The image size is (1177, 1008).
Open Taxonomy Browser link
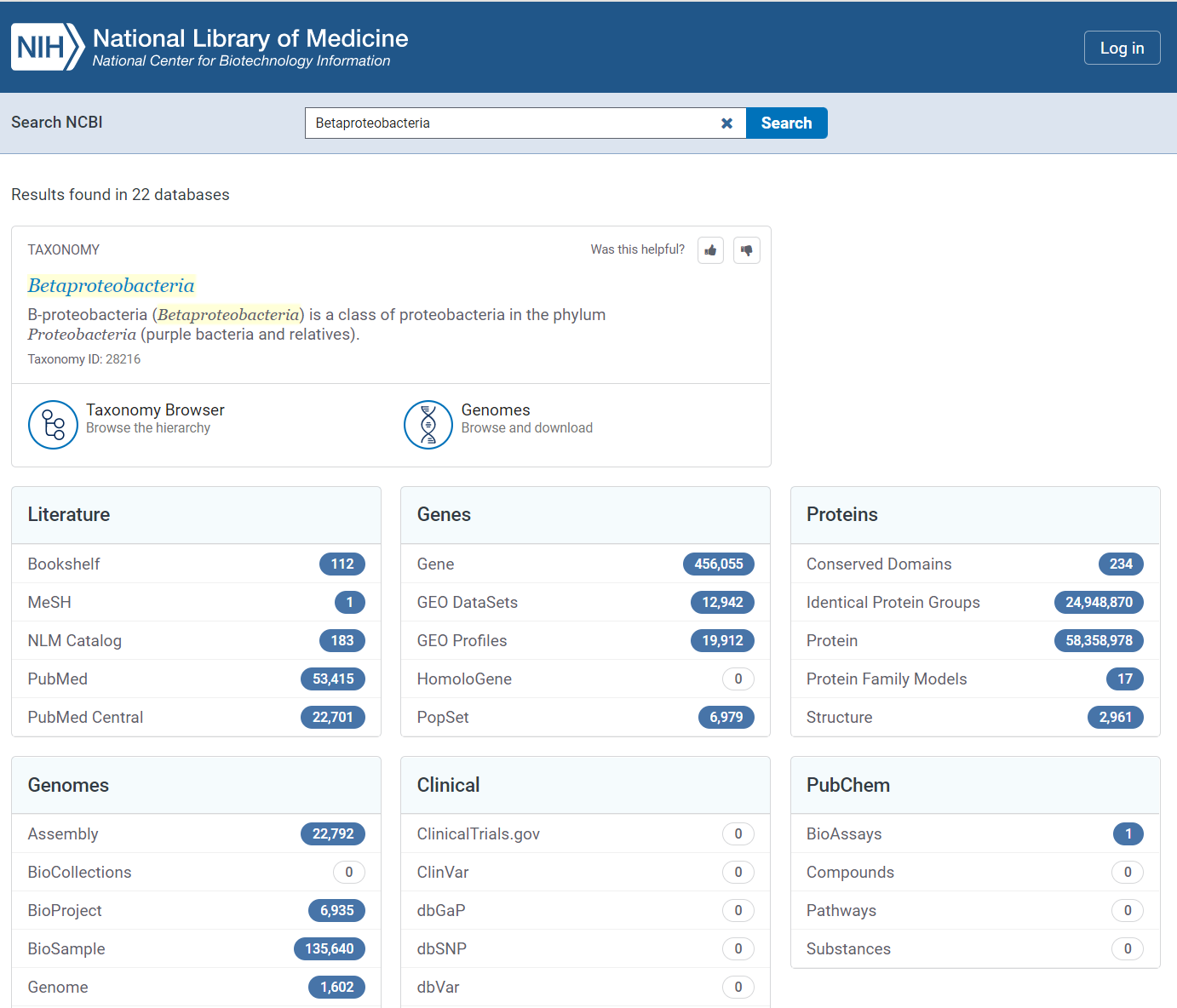(155, 410)
